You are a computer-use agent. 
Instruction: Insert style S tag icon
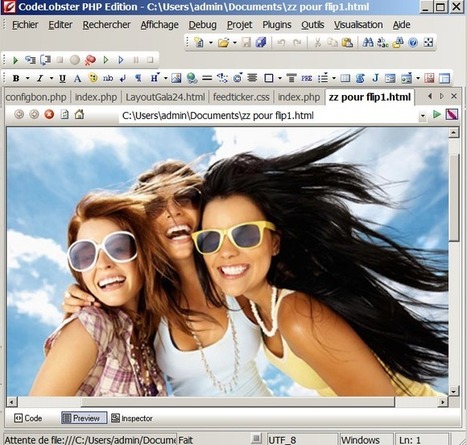click(360, 78)
